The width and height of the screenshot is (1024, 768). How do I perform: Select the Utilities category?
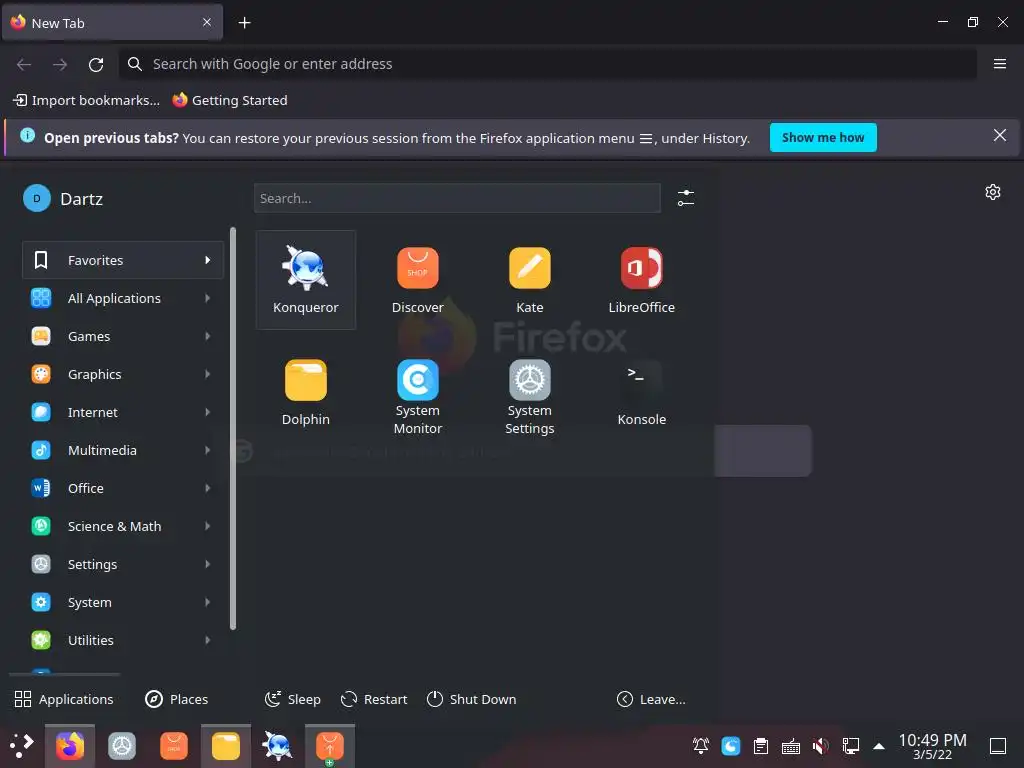(123, 640)
